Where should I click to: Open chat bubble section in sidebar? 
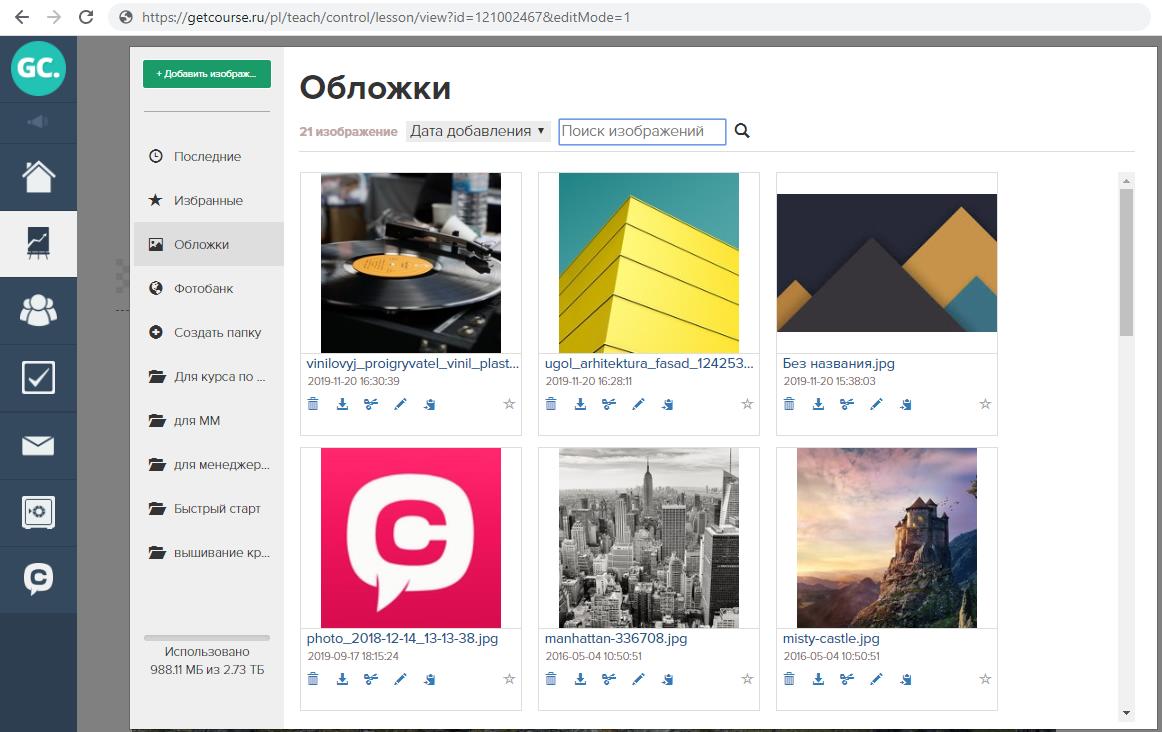pyautogui.click(x=39, y=580)
